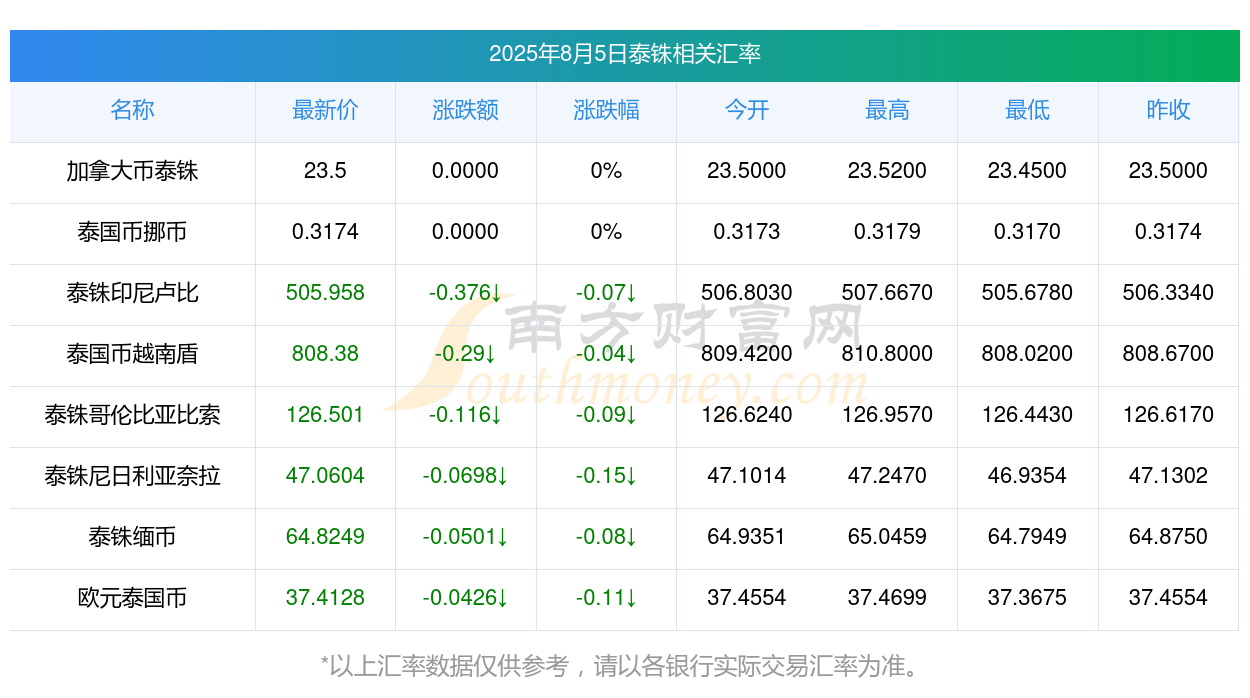Click the title 2025年8月5日泰铢相关汇率
Viewport: 1250px width, 698px height.
tap(625, 54)
